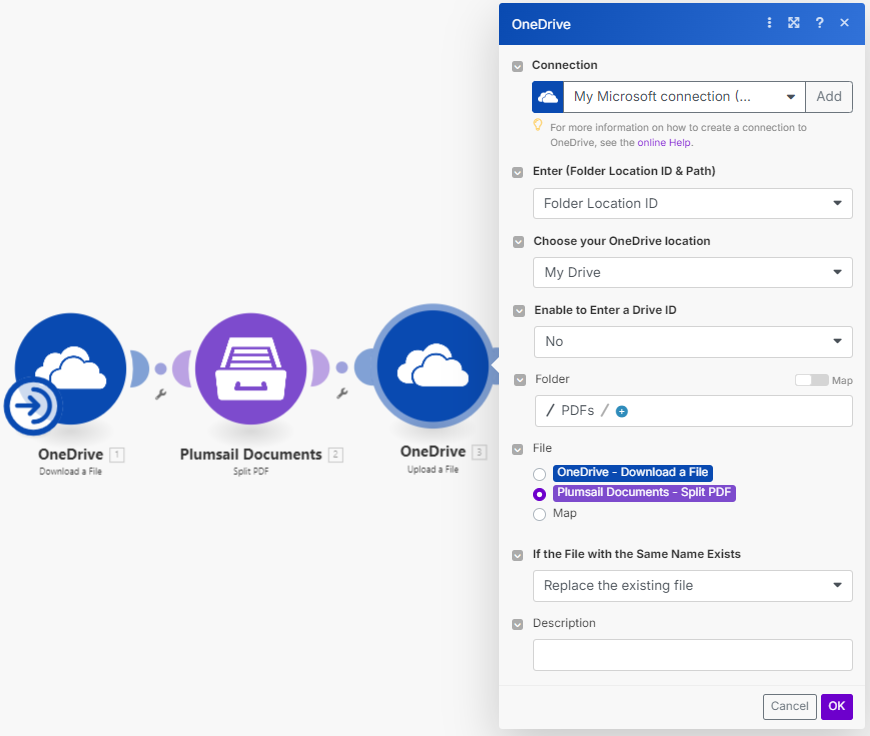Click the Upload a File caption
The width and height of the screenshot is (870, 736).
tap(433, 470)
